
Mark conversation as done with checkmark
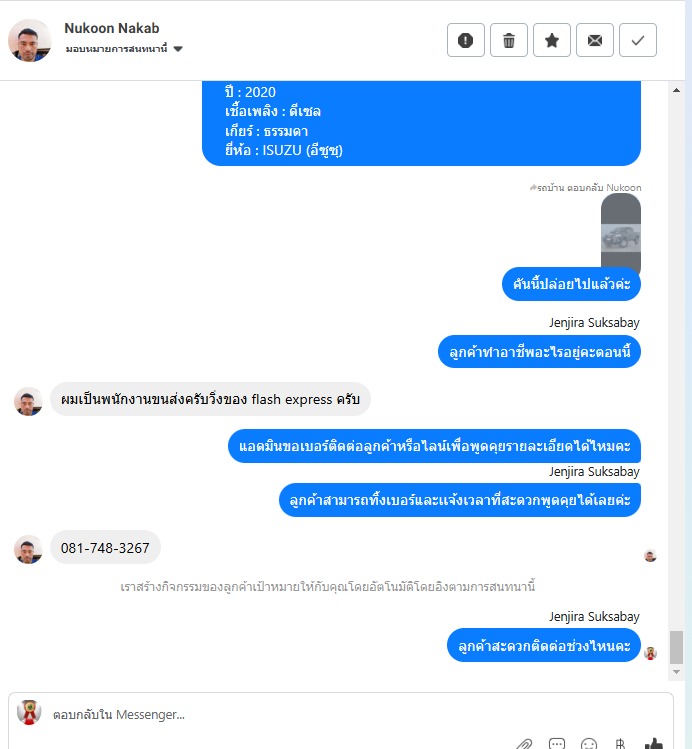[x=638, y=40]
